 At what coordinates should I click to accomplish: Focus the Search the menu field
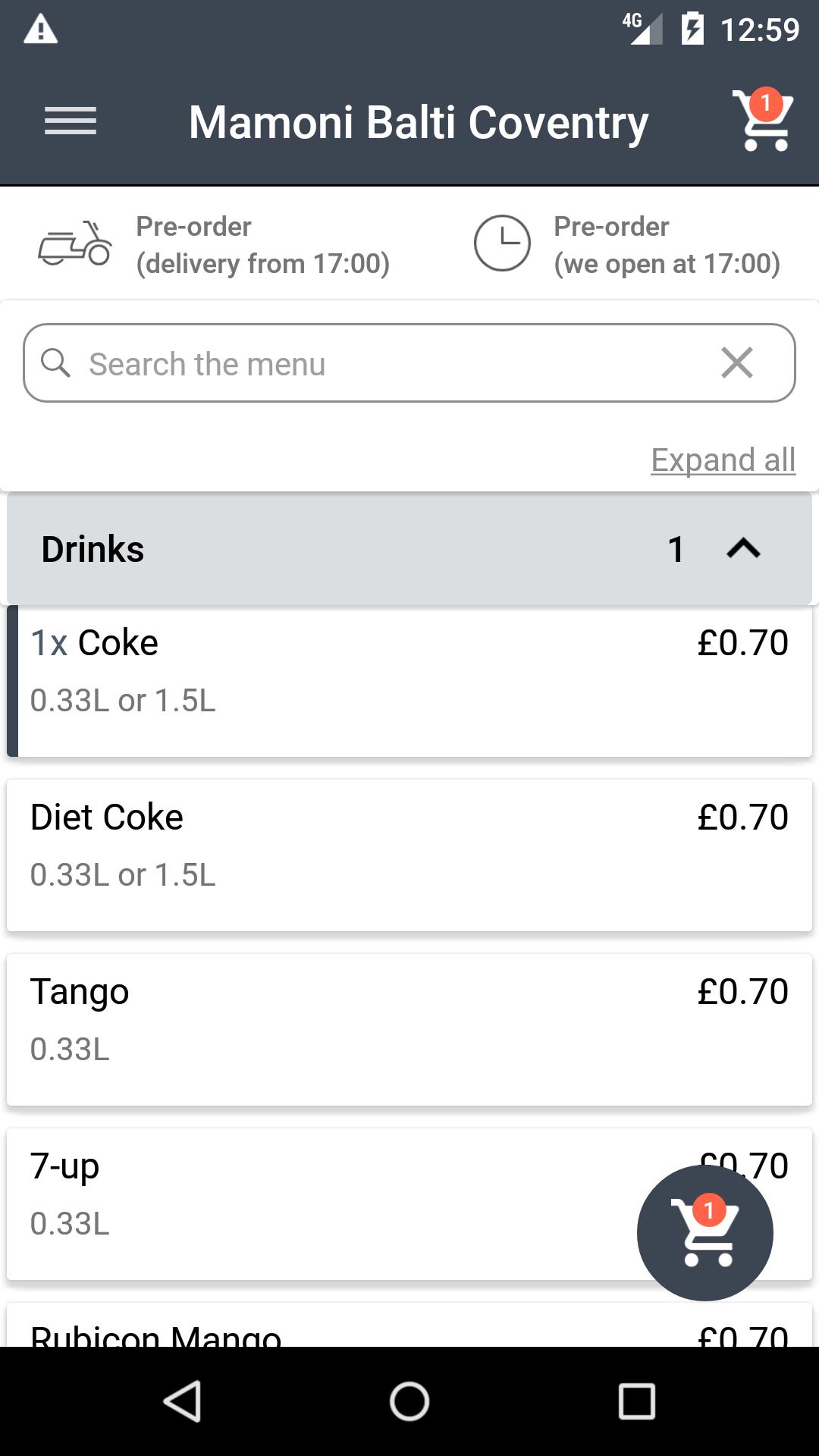tap(379, 363)
